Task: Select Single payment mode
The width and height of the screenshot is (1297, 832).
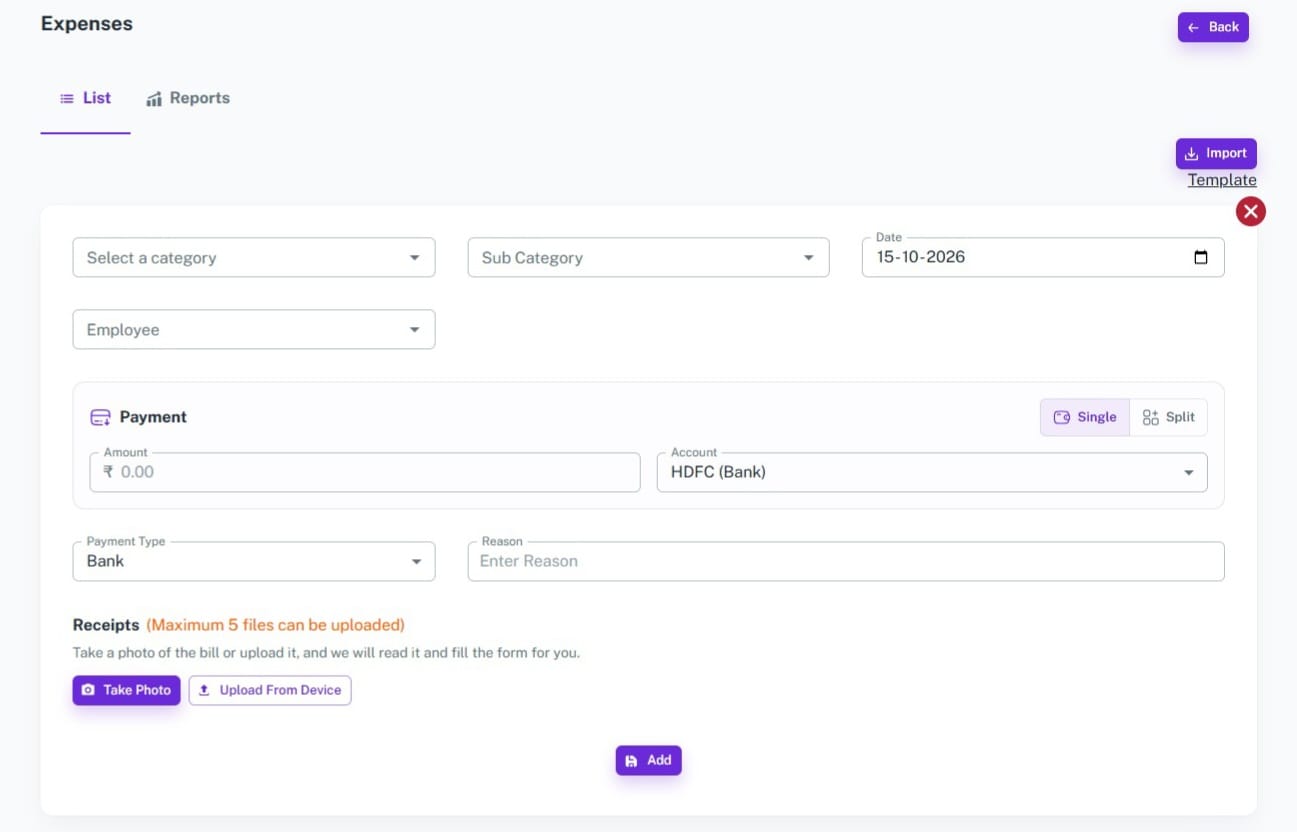Action: point(1085,417)
